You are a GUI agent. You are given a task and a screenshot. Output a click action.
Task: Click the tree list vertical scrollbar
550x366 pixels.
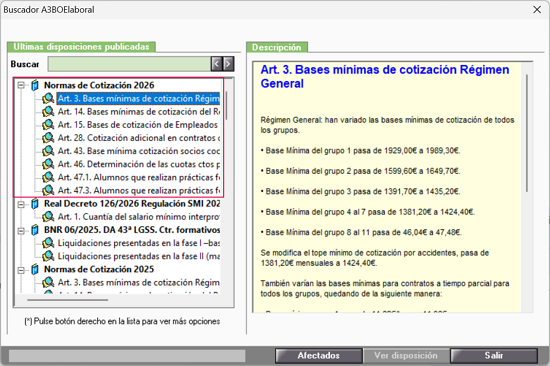(x=227, y=105)
